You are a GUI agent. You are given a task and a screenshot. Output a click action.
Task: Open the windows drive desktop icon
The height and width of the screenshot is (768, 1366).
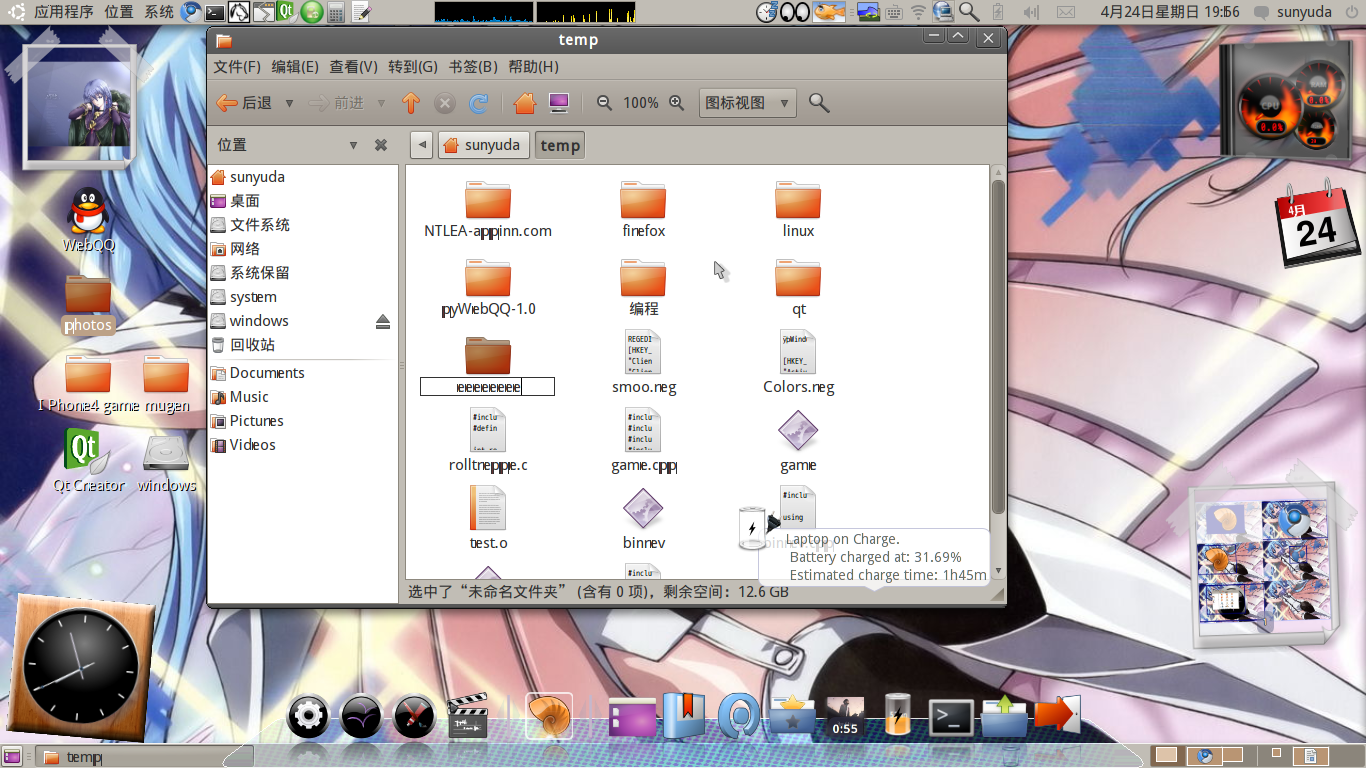point(166,452)
